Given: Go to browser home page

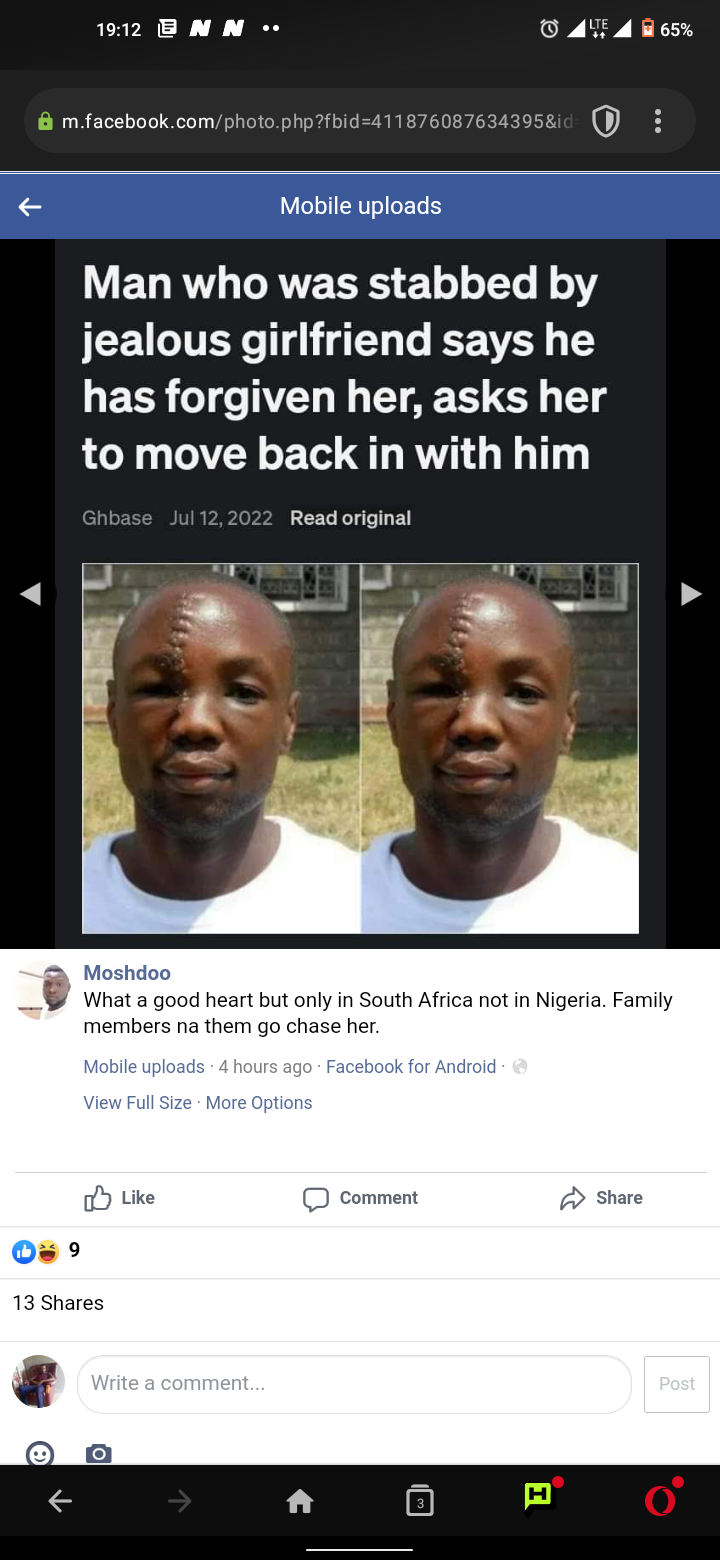Looking at the screenshot, I should pyautogui.click(x=300, y=1500).
